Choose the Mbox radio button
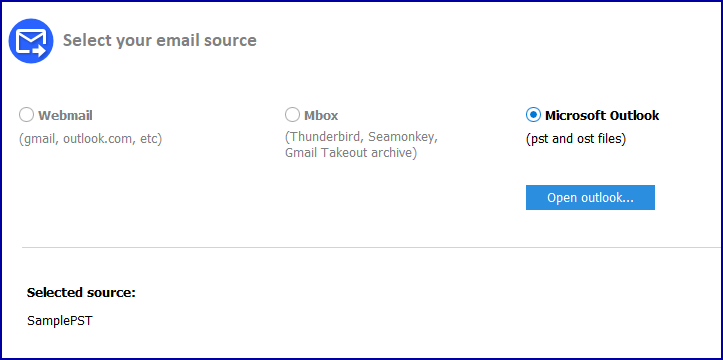The image size is (723, 360). (x=292, y=115)
